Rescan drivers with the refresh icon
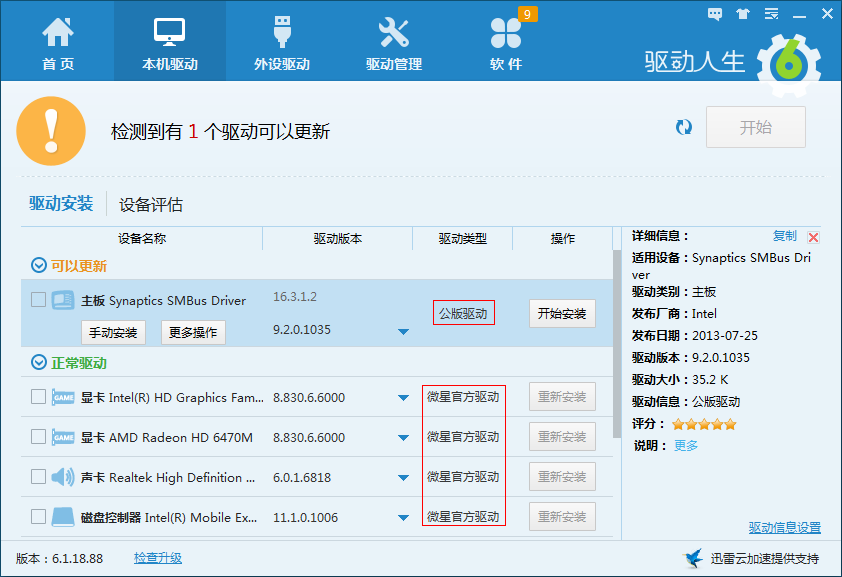The image size is (842, 577). click(684, 127)
